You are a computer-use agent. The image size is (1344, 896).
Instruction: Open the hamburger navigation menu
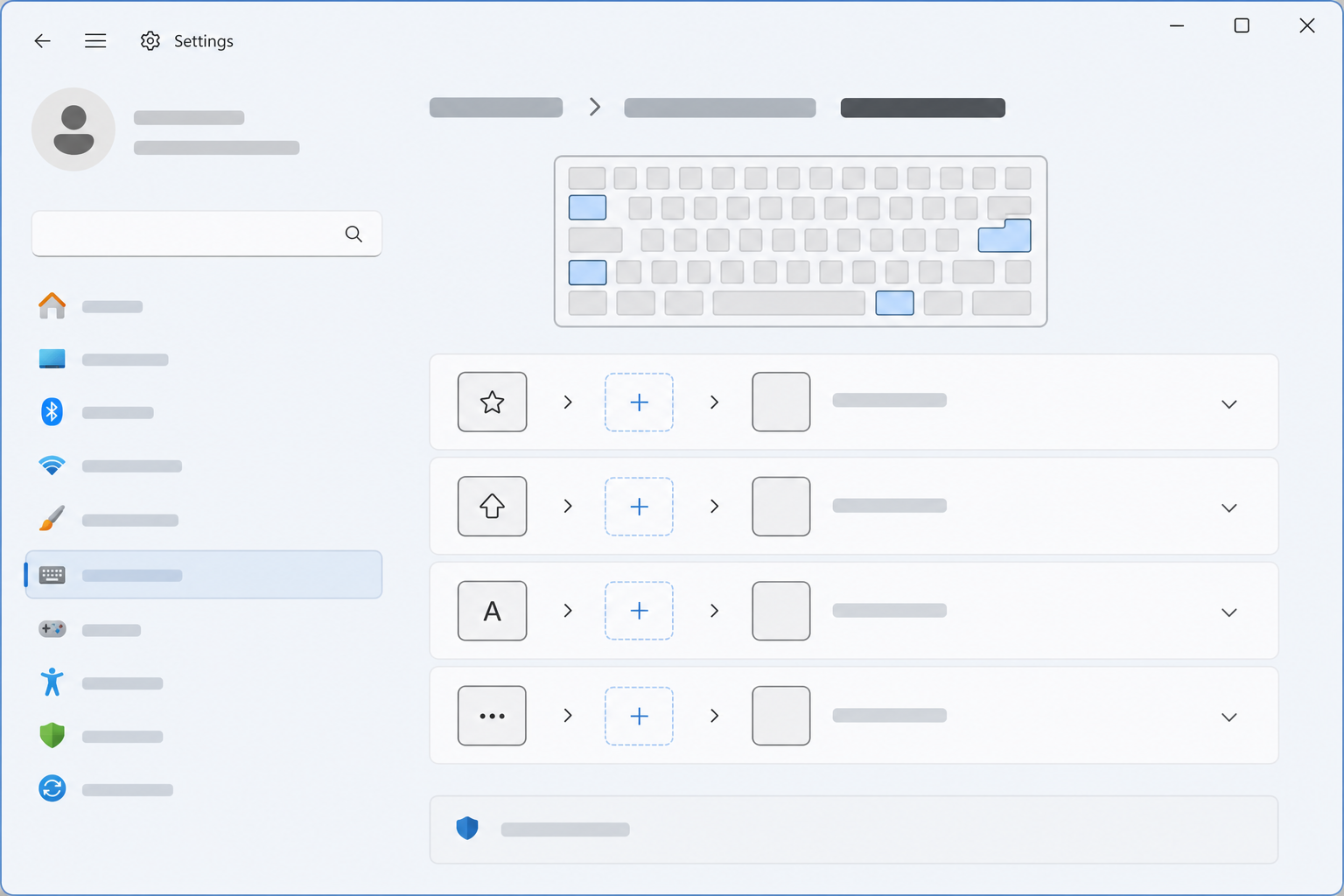pyautogui.click(x=95, y=41)
